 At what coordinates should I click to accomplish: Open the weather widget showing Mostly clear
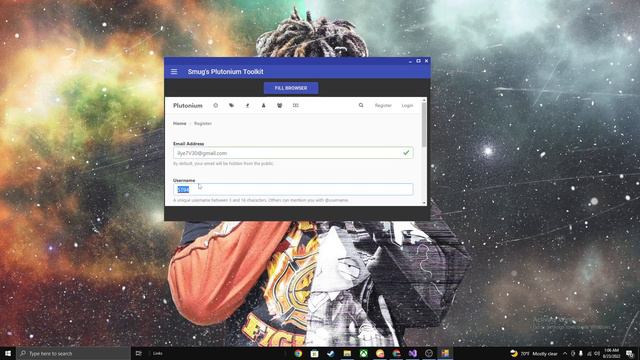click(x=534, y=353)
